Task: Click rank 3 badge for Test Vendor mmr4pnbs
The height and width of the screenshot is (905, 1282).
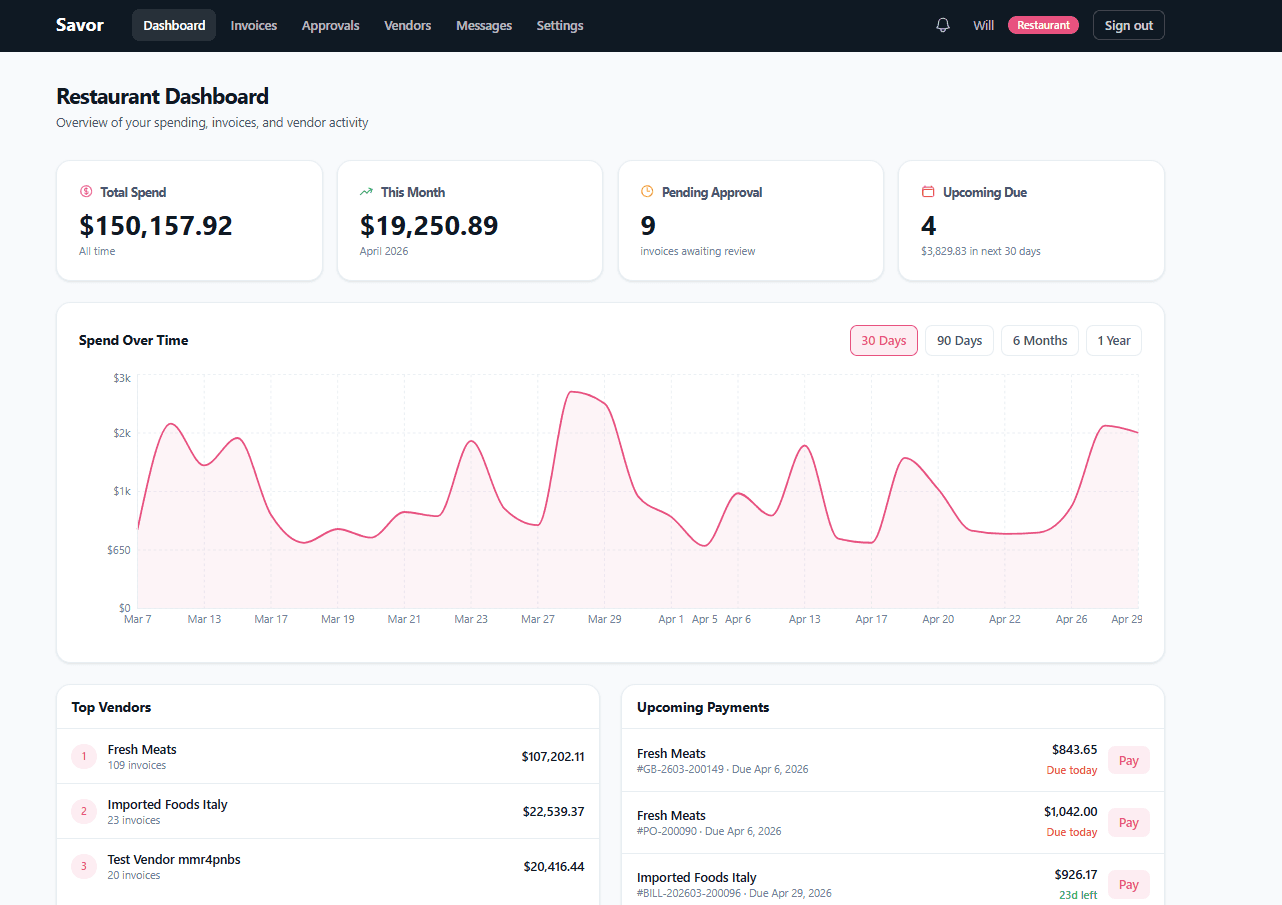Action: coord(83,866)
